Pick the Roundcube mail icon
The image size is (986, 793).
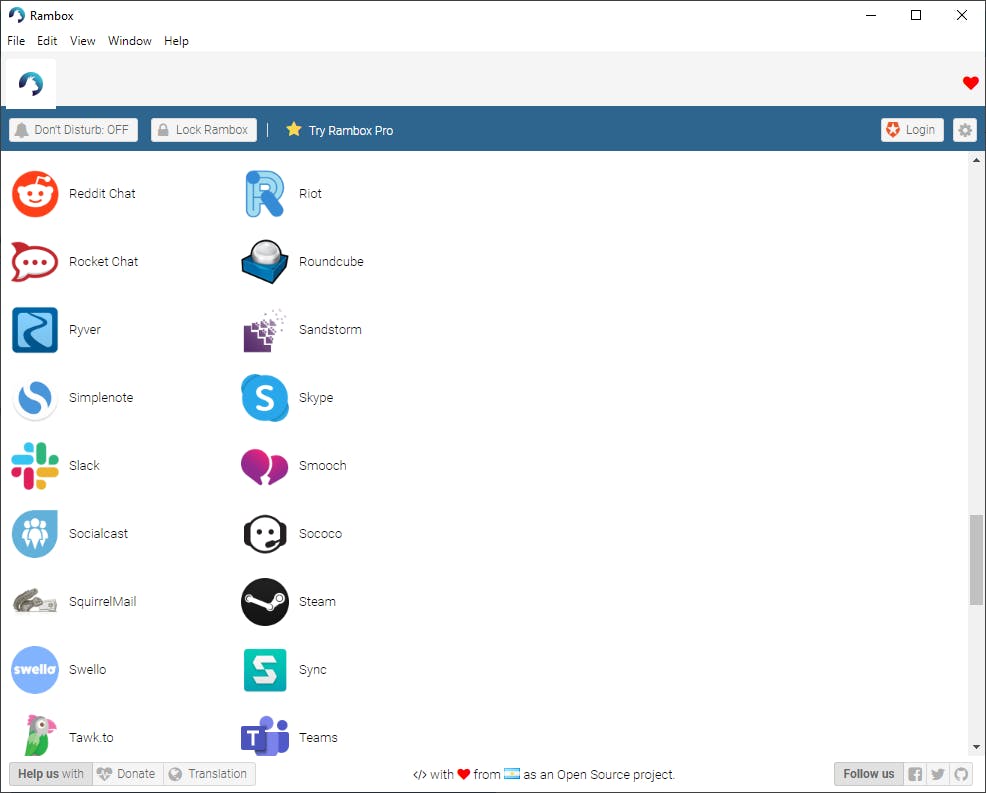pos(265,262)
